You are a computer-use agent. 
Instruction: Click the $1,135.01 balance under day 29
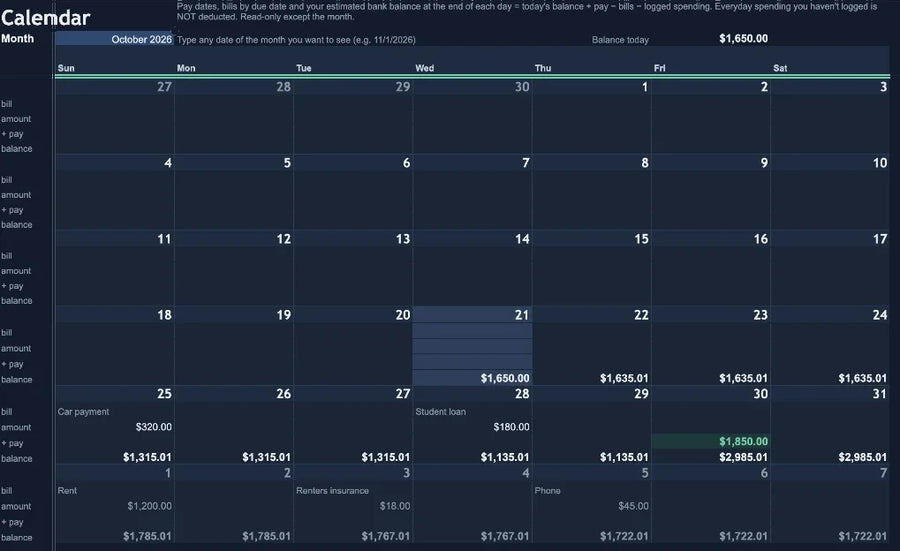coord(624,457)
